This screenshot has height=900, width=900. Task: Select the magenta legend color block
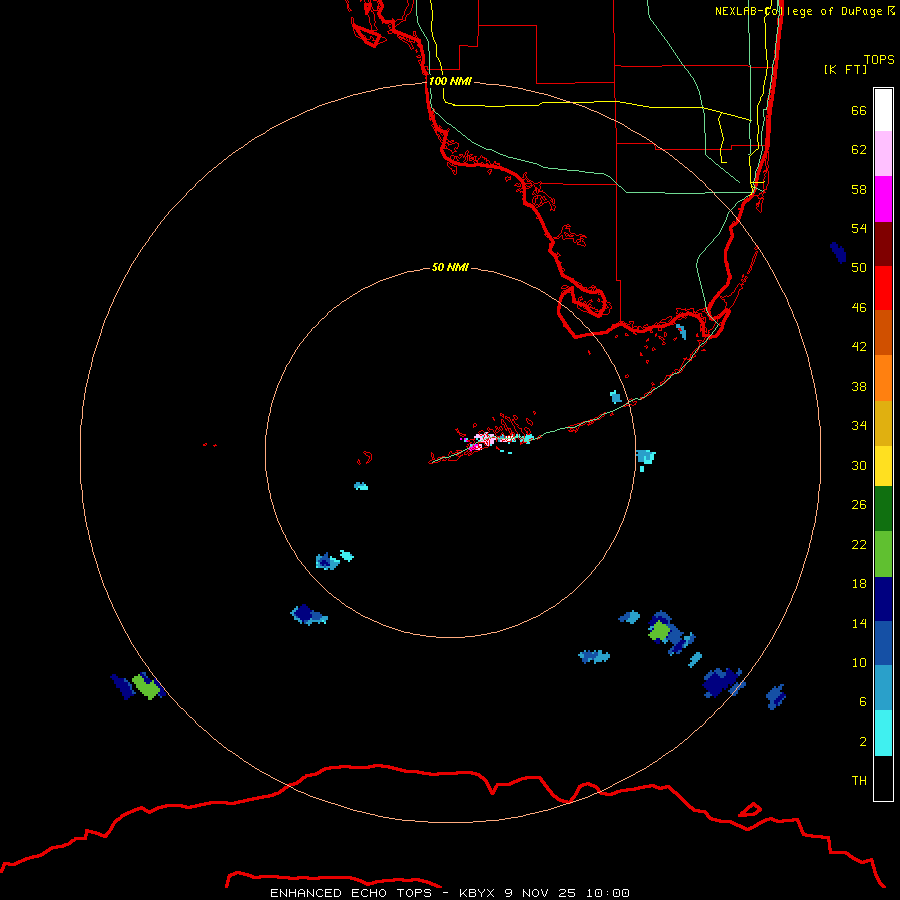883,199
